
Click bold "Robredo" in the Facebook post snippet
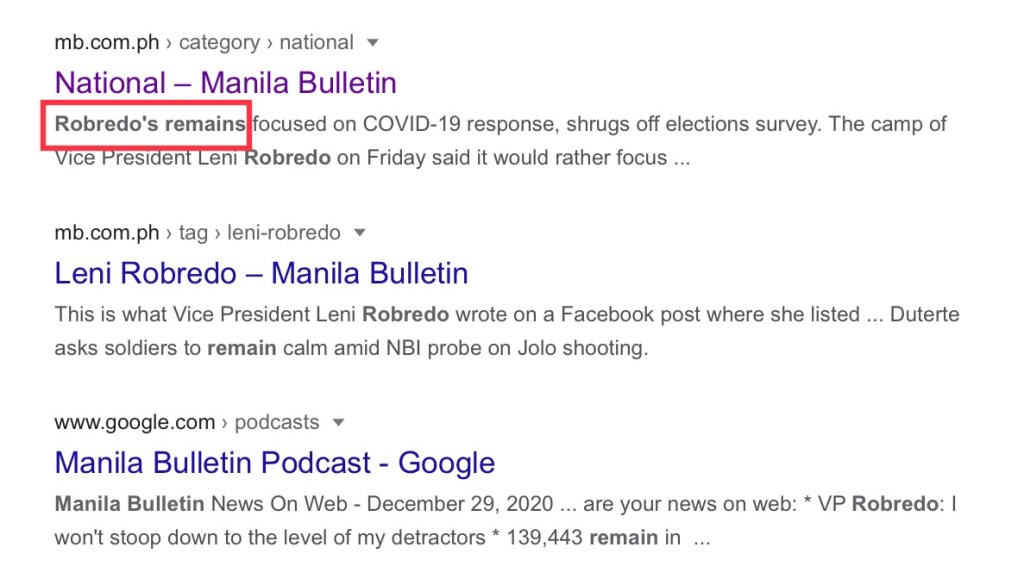[405, 315]
